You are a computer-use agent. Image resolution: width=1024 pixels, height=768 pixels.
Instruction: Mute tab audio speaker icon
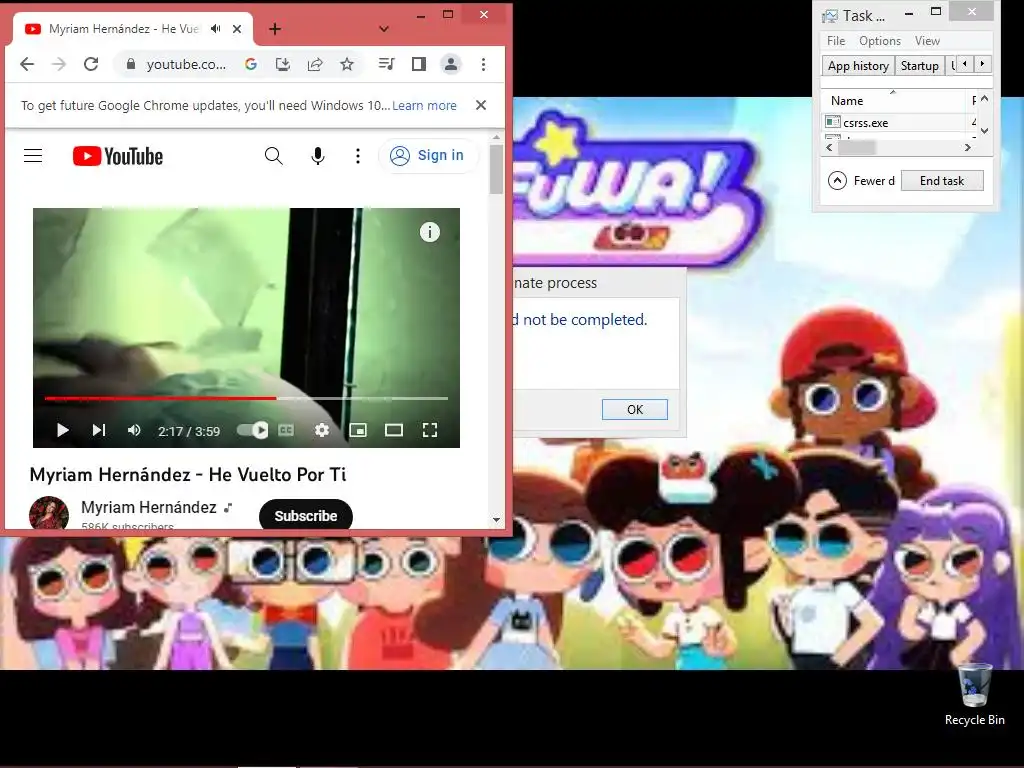[216, 29]
